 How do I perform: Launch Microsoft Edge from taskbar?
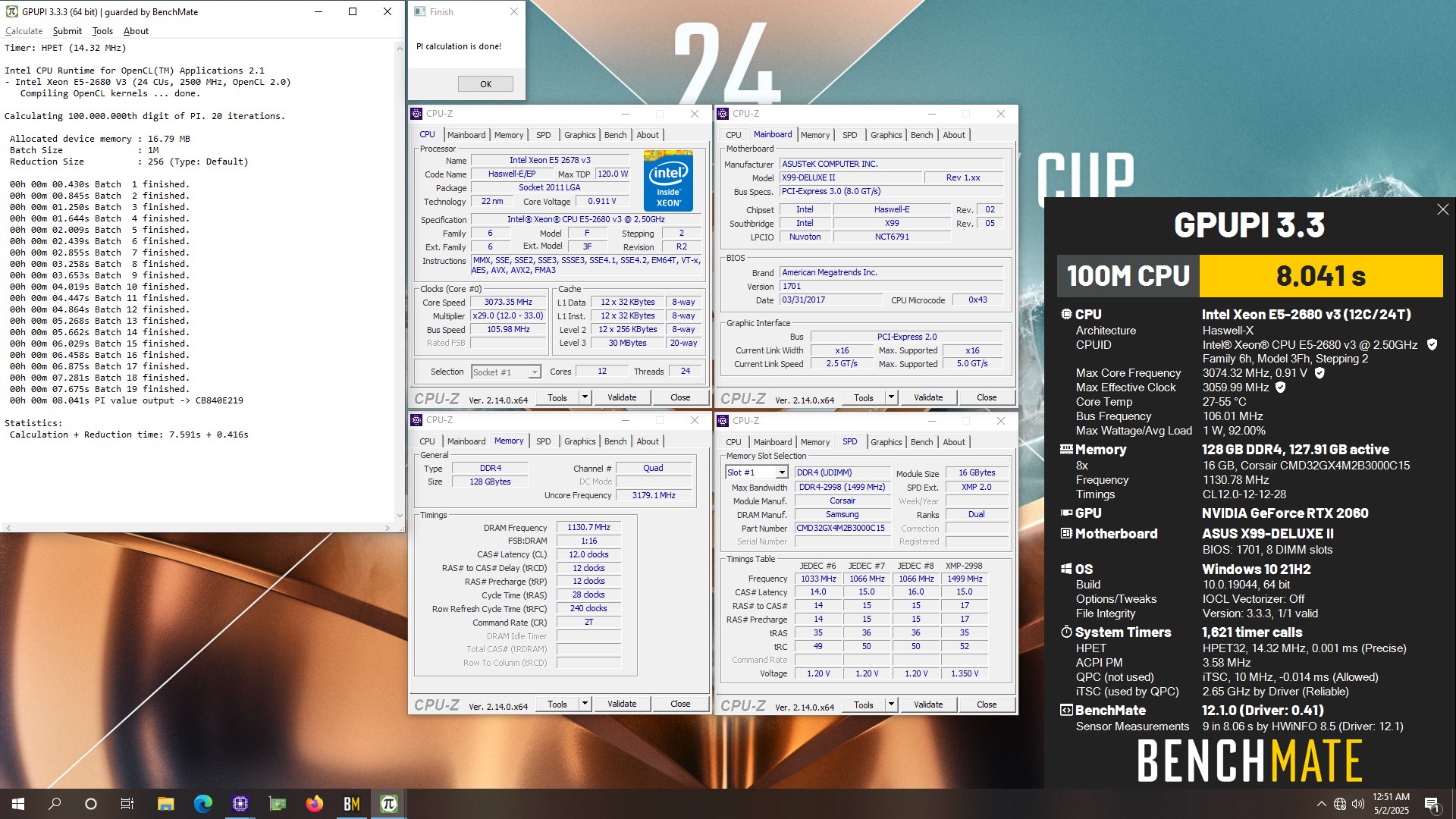[202, 804]
